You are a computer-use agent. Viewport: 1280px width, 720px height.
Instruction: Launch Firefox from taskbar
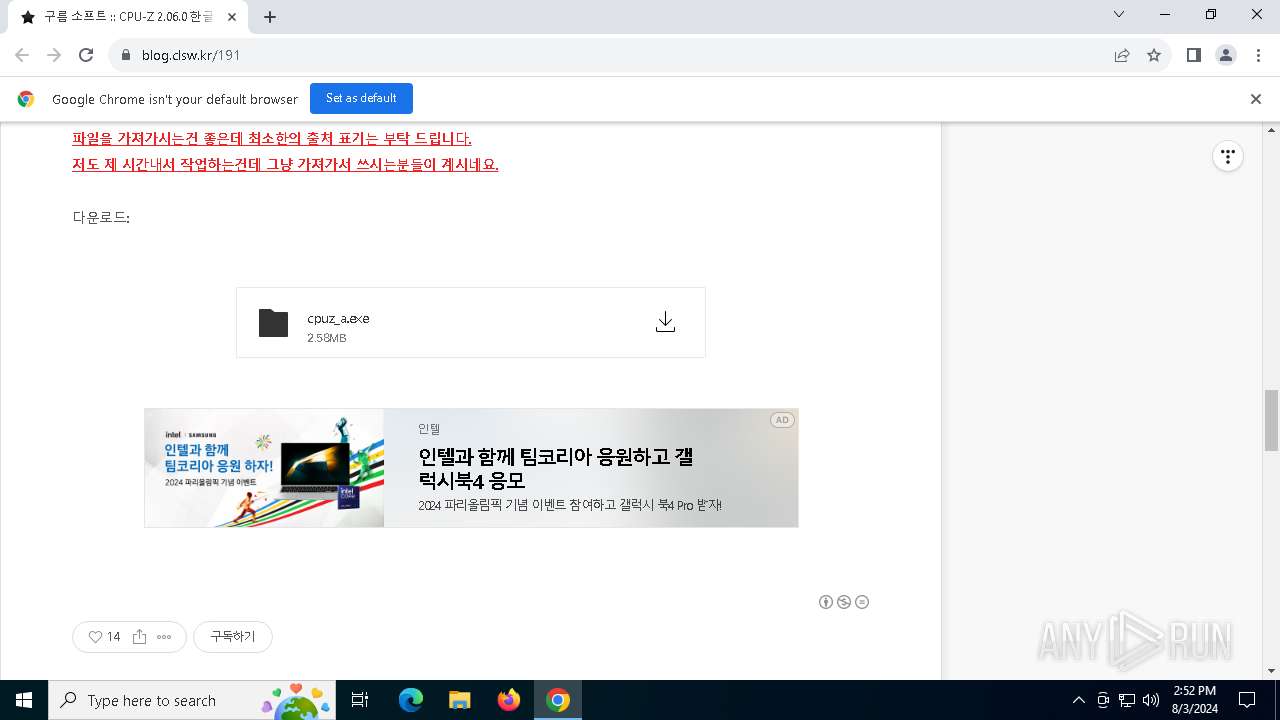509,700
